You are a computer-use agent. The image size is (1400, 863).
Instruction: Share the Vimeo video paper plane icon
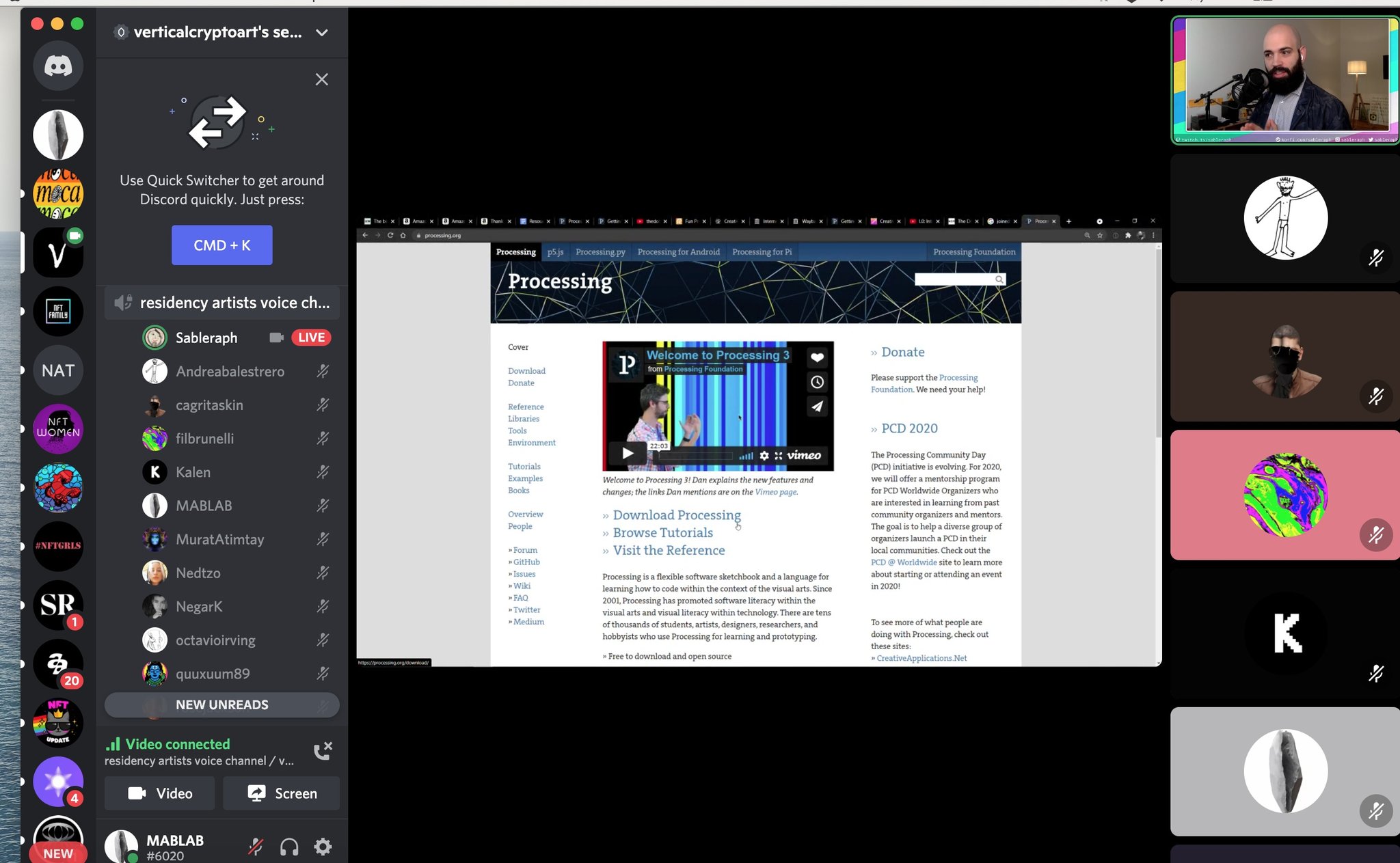(817, 407)
